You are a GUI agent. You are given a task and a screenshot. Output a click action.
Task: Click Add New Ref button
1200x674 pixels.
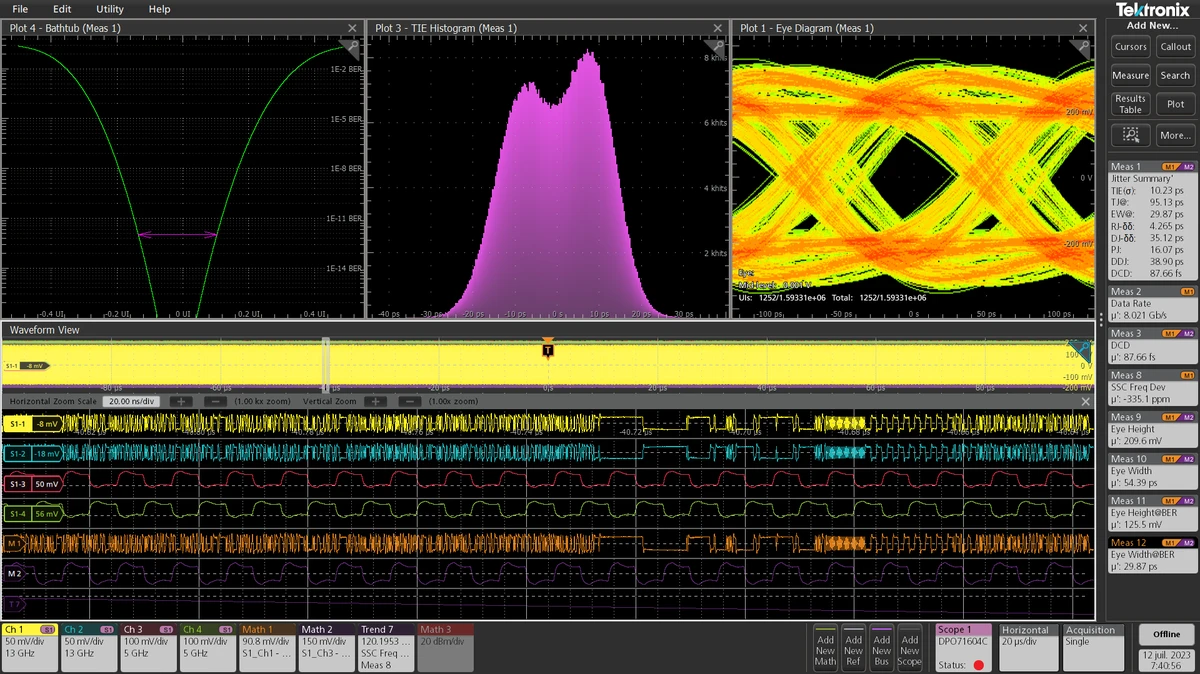click(853, 648)
